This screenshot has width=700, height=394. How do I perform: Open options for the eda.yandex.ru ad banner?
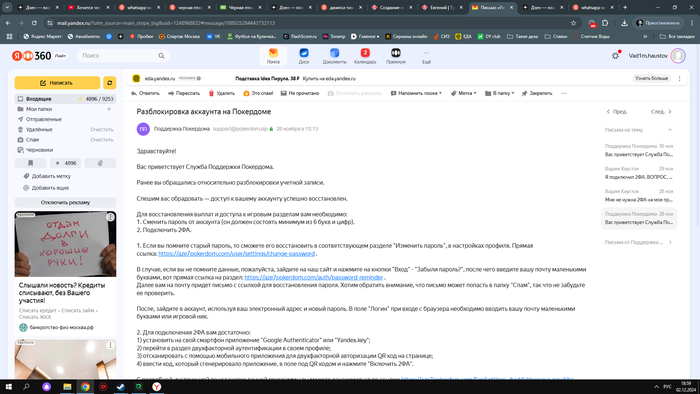pyautogui.click(x=679, y=78)
